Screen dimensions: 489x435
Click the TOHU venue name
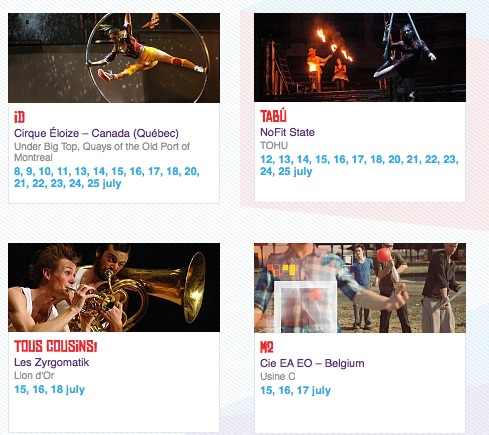pos(274,146)
